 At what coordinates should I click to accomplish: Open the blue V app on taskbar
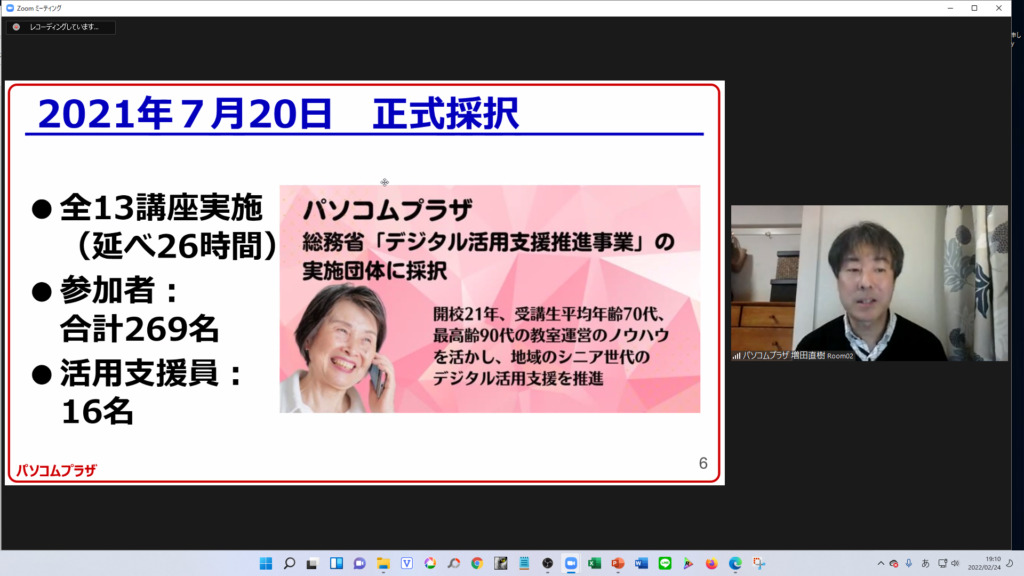click(407, 564)
